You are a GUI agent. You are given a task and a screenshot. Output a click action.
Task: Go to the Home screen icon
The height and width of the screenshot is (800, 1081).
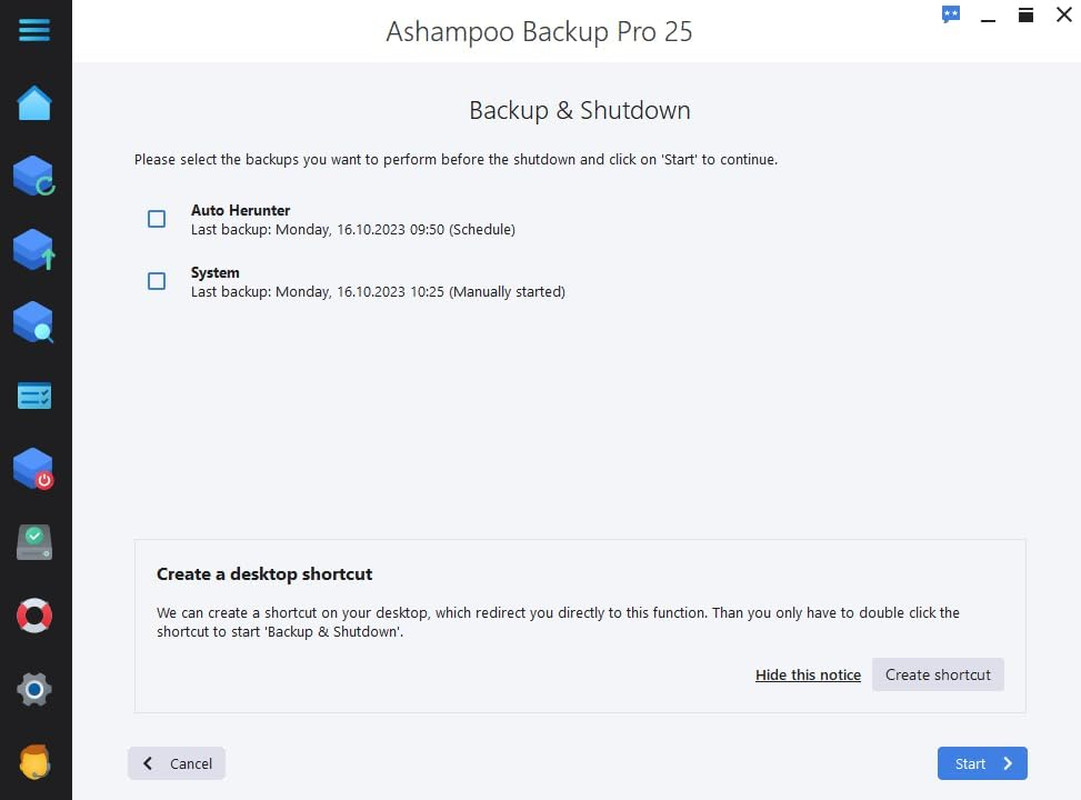[34, 103]
